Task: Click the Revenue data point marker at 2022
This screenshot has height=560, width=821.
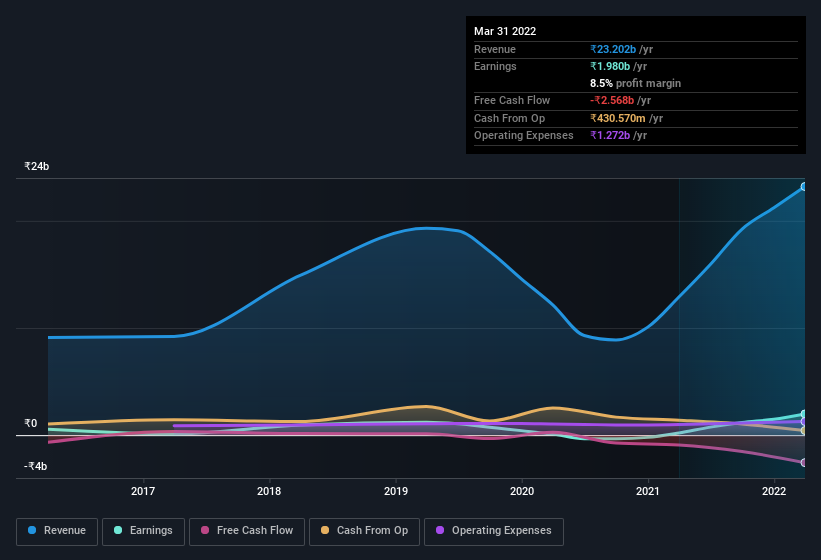Action: click(x=804, y=186)
